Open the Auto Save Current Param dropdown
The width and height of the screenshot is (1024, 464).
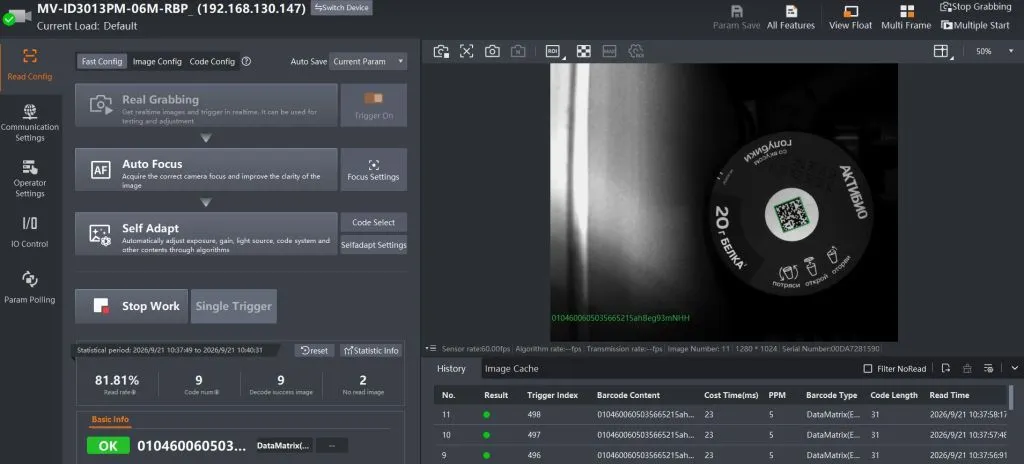coord(368,61)
